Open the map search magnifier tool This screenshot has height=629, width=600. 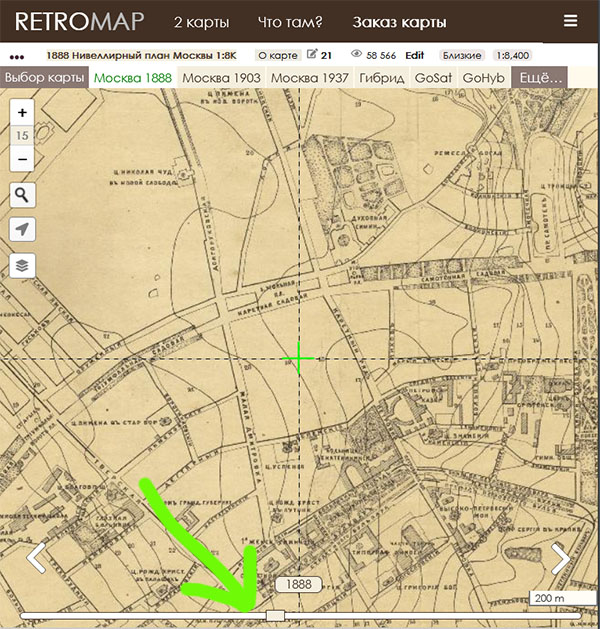tap(22, 195)
